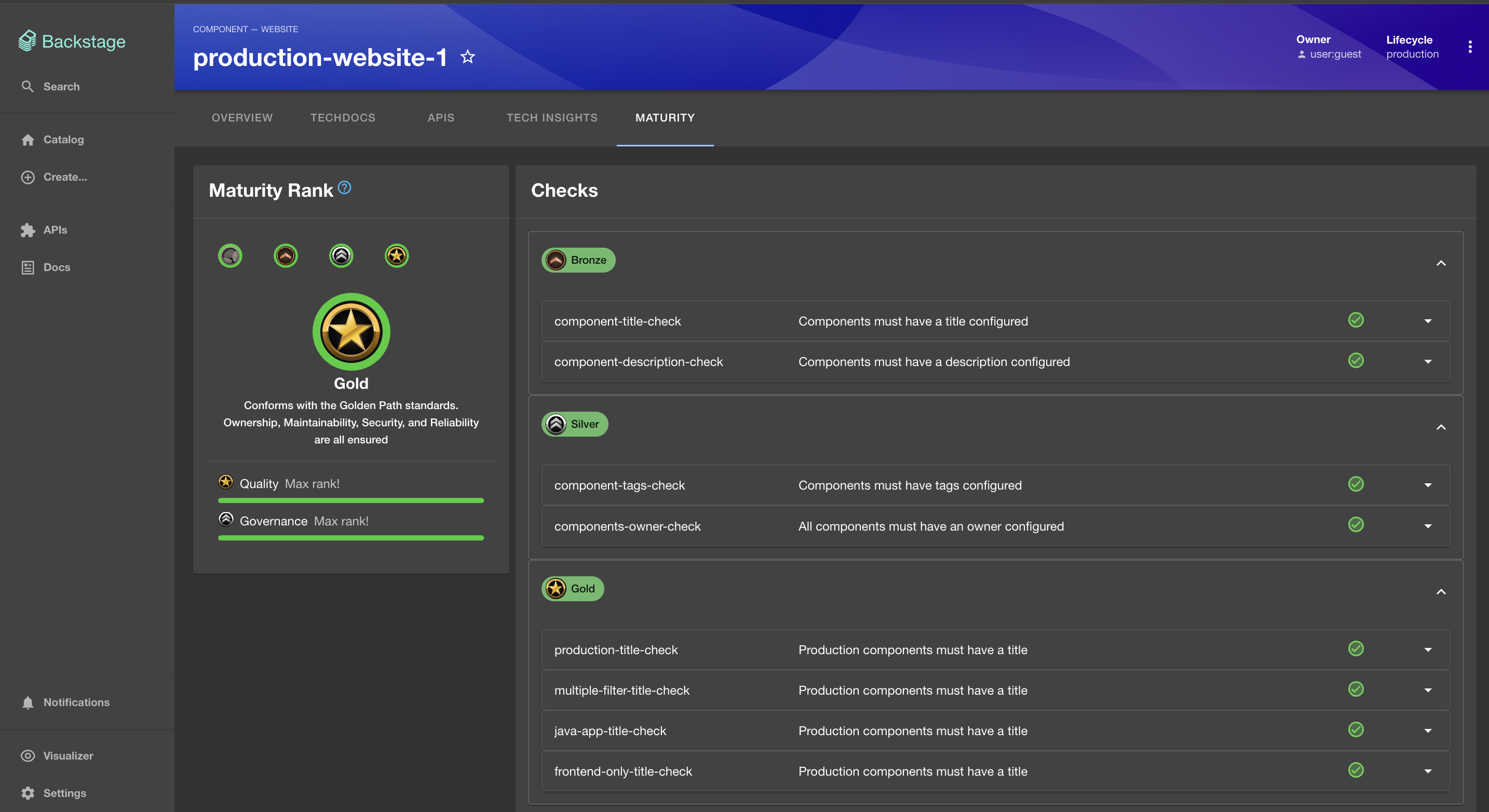
Task: Expand details for frontend-only-title-check
Action: pyautogui.click(x=1428, y=771)
